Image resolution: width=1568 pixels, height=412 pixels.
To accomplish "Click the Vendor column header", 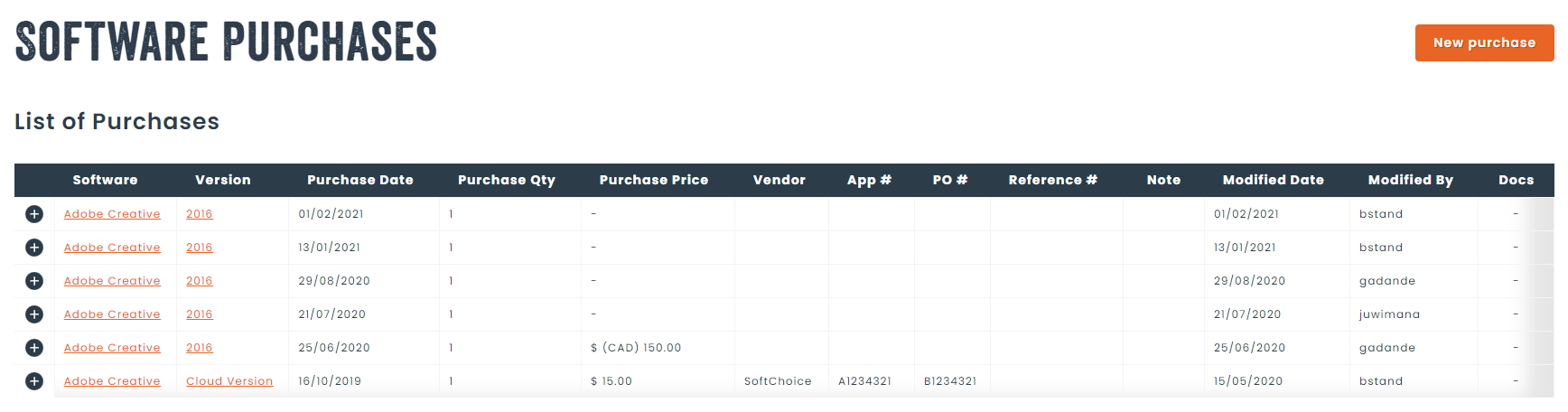I will (x=779, y=180).
